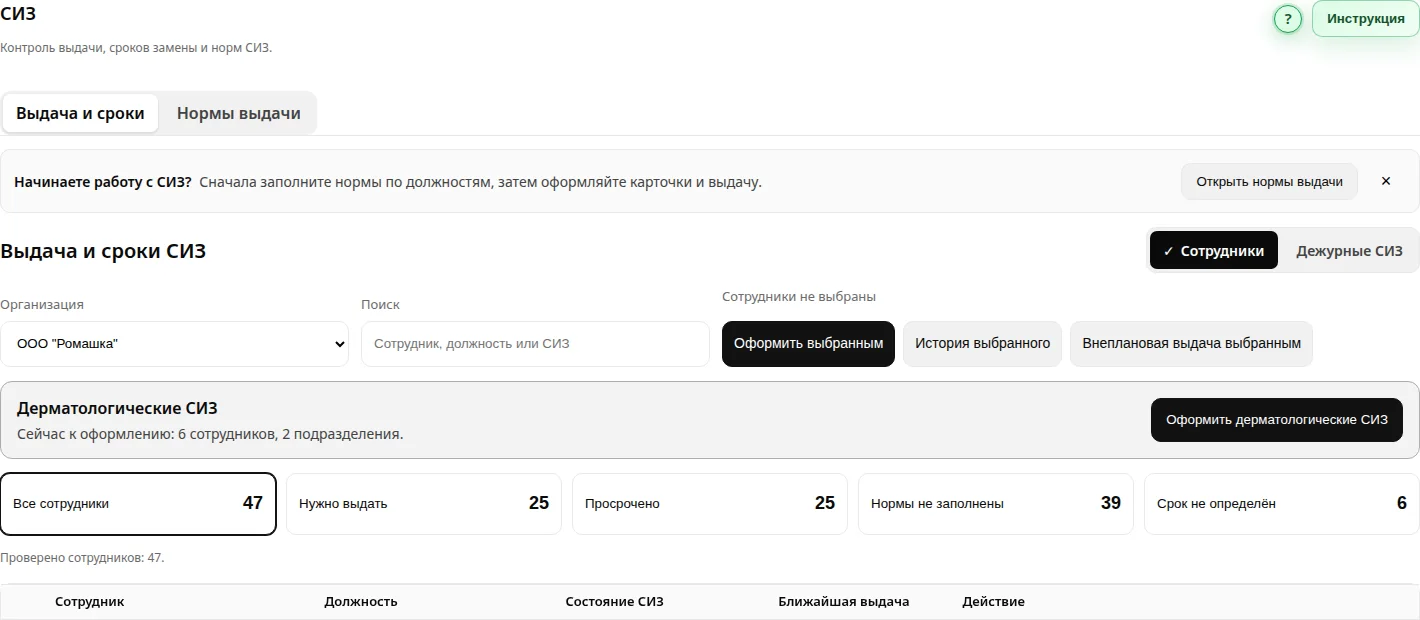Click the Состояние СИЗ column header
The width and height of the screenshot is (1420, 620).
point(614,602)
